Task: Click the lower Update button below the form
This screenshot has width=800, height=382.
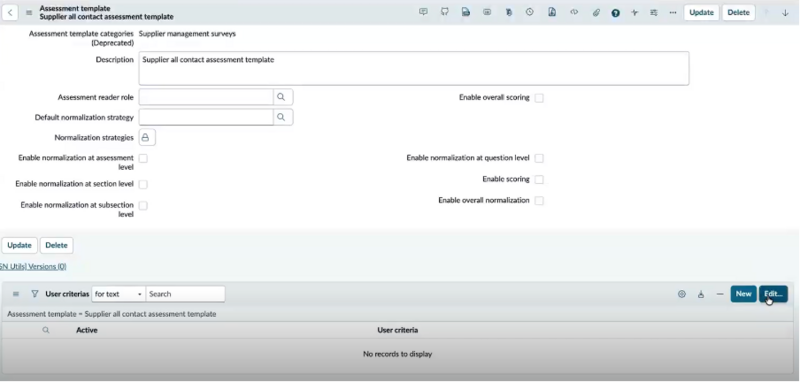Action: pyautogui.click(x=19, y=245)
